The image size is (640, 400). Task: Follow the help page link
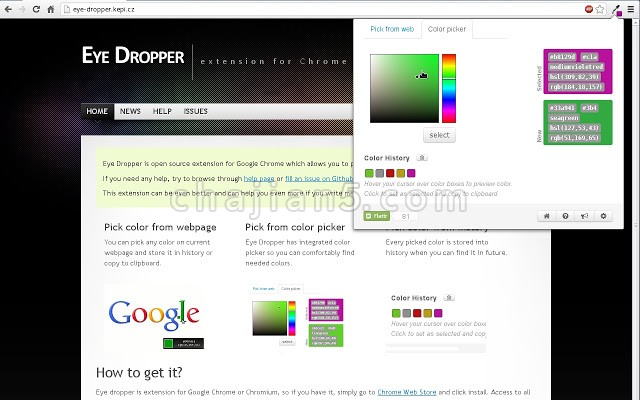259,179
